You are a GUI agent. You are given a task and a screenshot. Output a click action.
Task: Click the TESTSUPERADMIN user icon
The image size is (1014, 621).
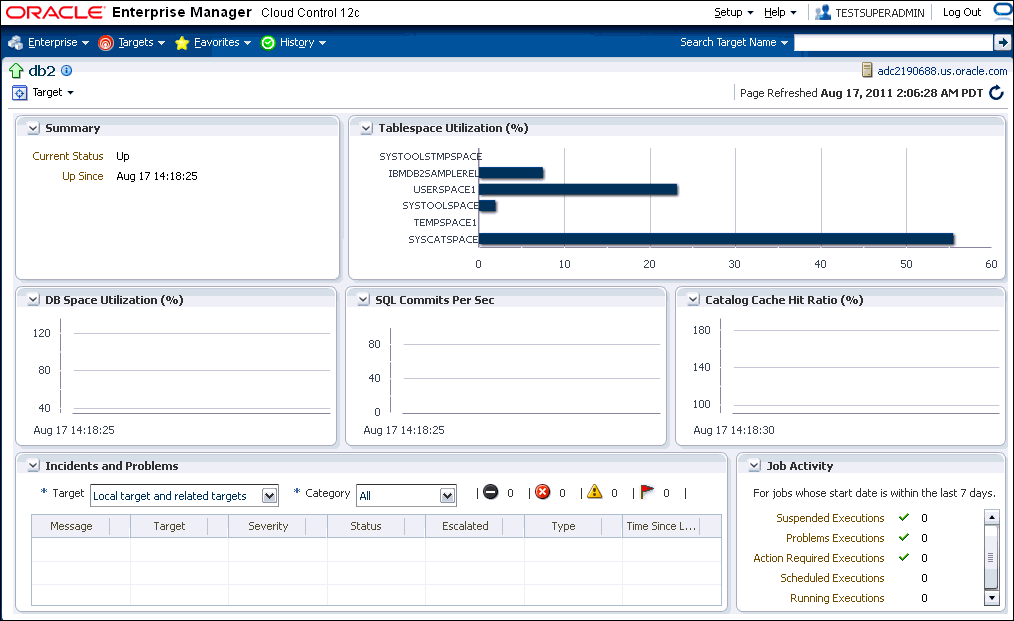point(823,12)
